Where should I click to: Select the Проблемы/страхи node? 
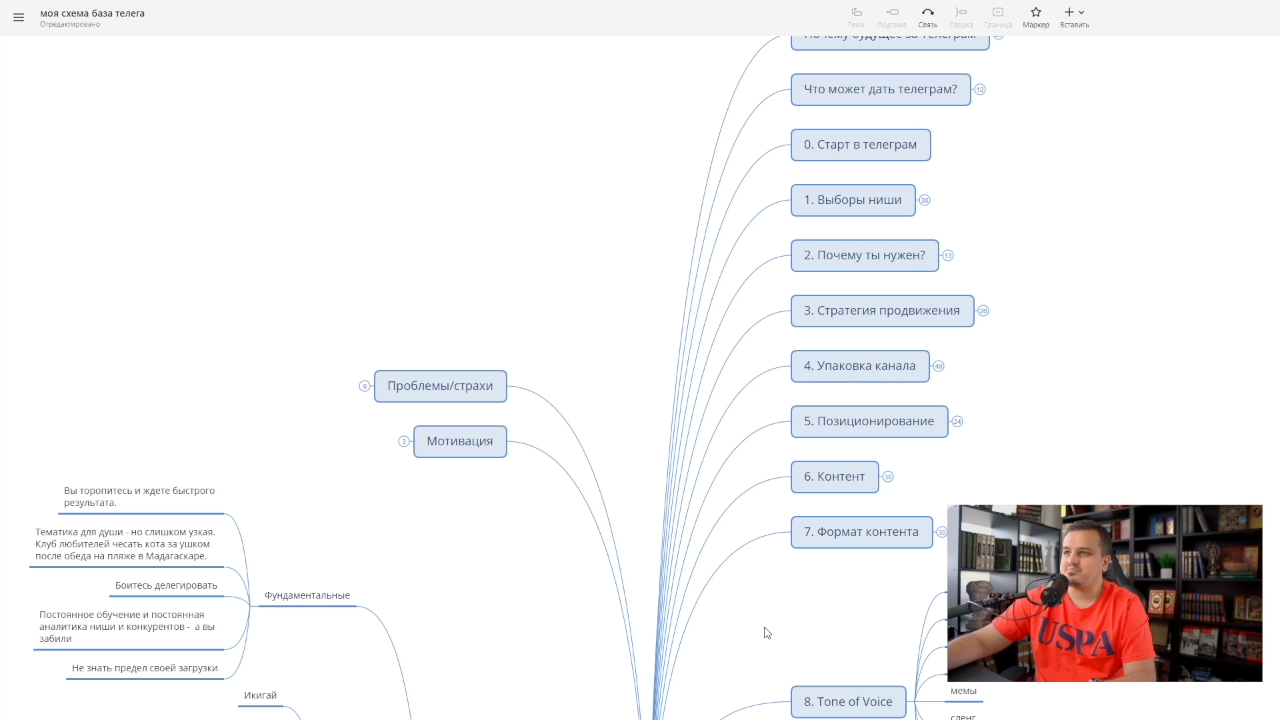pos(440,386)
